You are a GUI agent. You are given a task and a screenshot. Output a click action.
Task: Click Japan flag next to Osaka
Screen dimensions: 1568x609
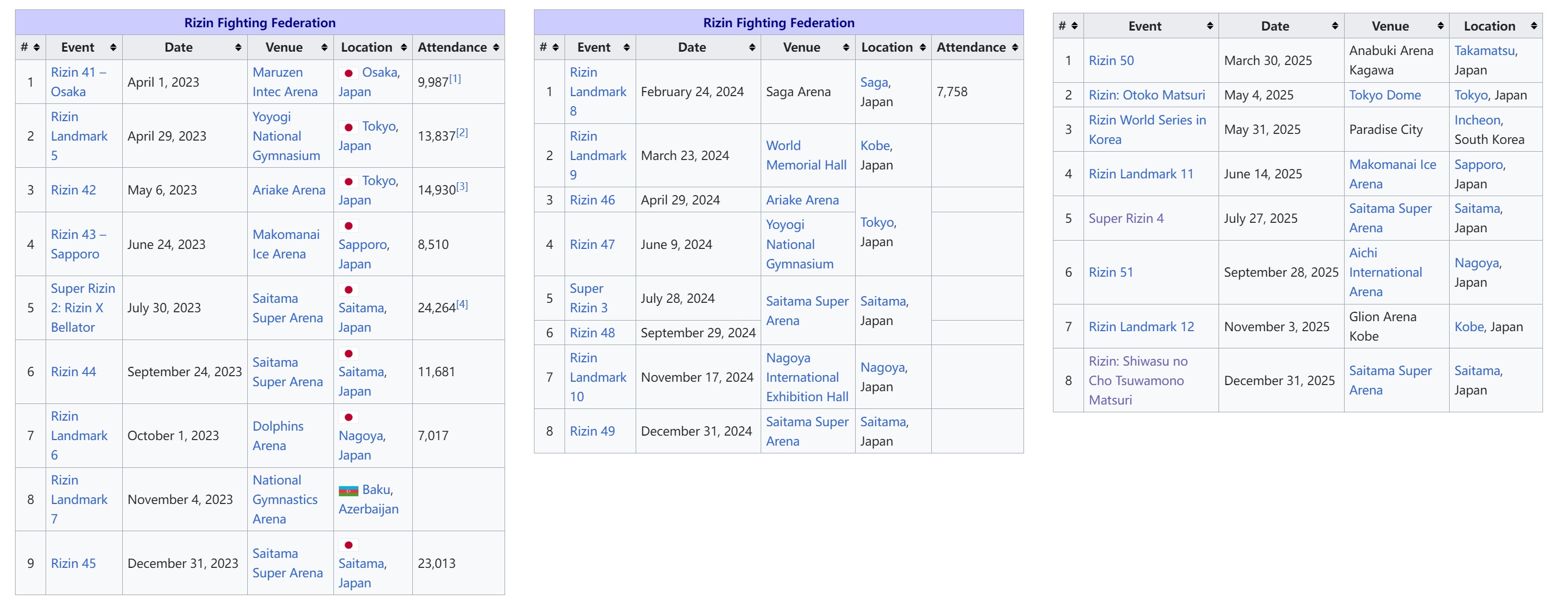(x=348, y=73)
